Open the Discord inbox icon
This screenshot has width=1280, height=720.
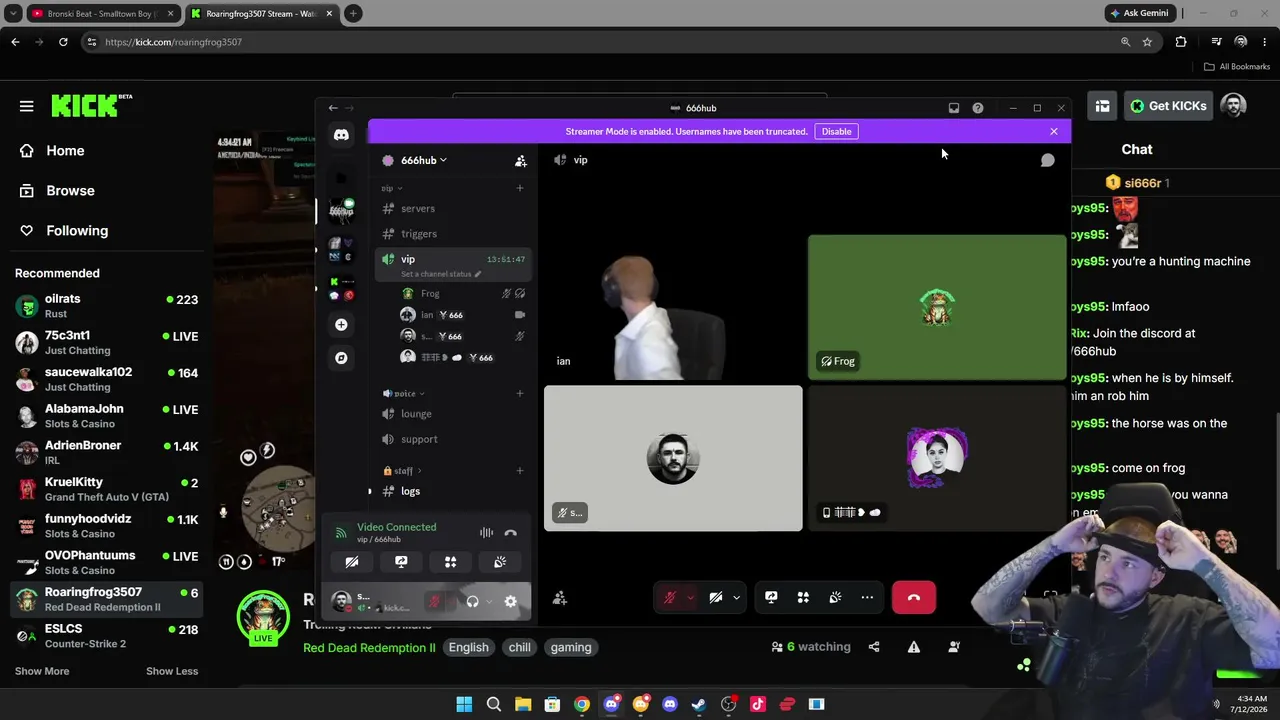954,108
